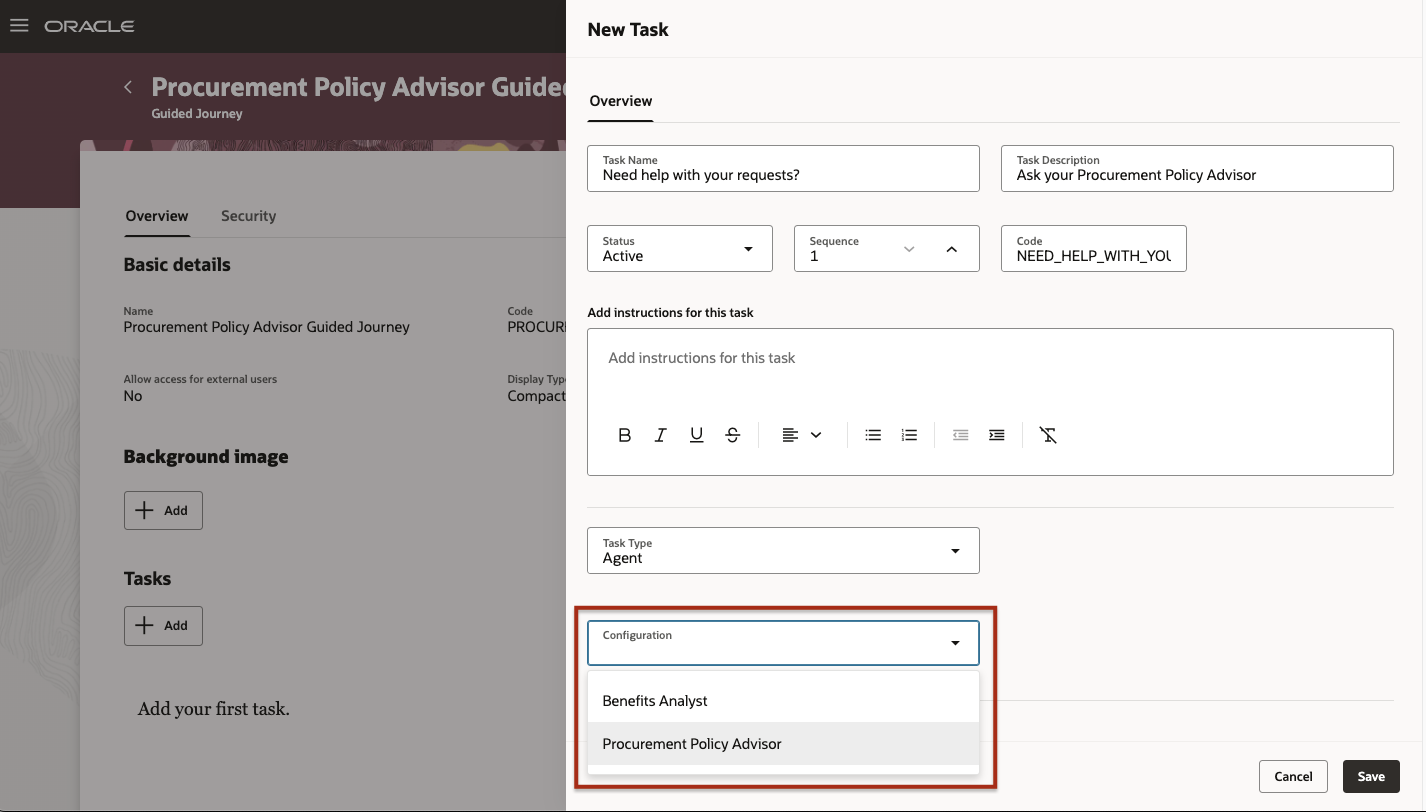Open the text alignment options
Screen dimensions: 1426x812
coord(801,435)
